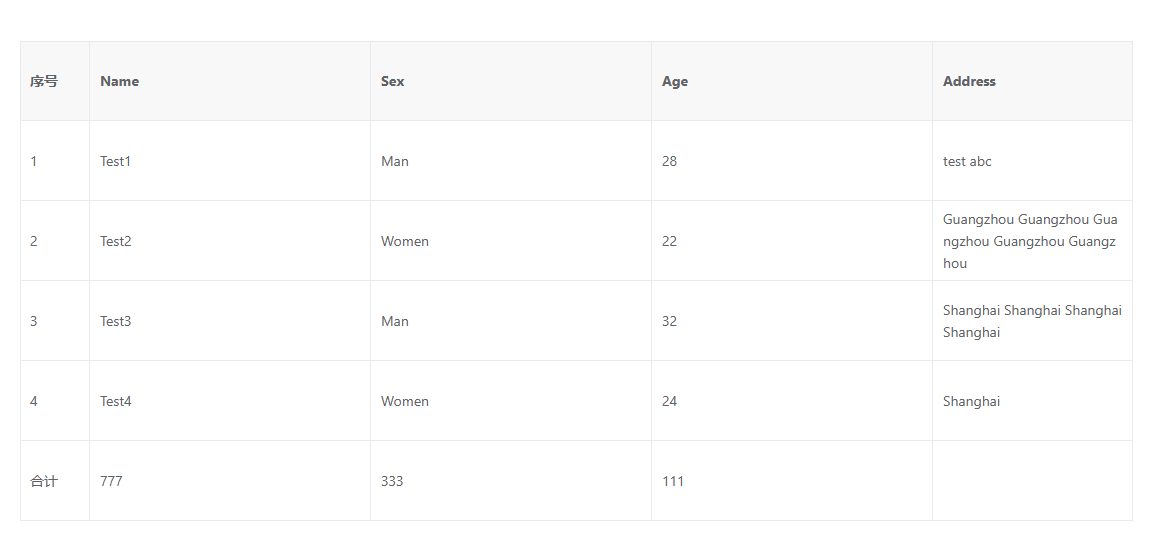Click the Name column header
1154x537 pixels.
coord(120,81)
